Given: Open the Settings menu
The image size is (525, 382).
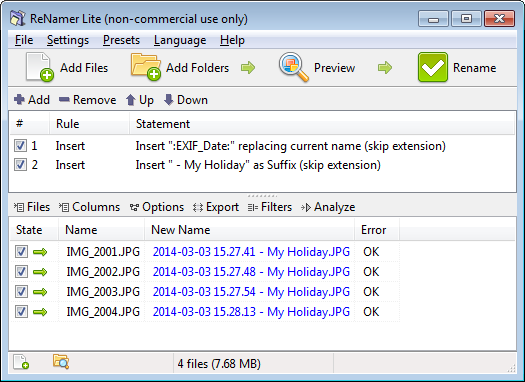Looking at the screenshot, I should pyautogui.click(x=68, y=40).
